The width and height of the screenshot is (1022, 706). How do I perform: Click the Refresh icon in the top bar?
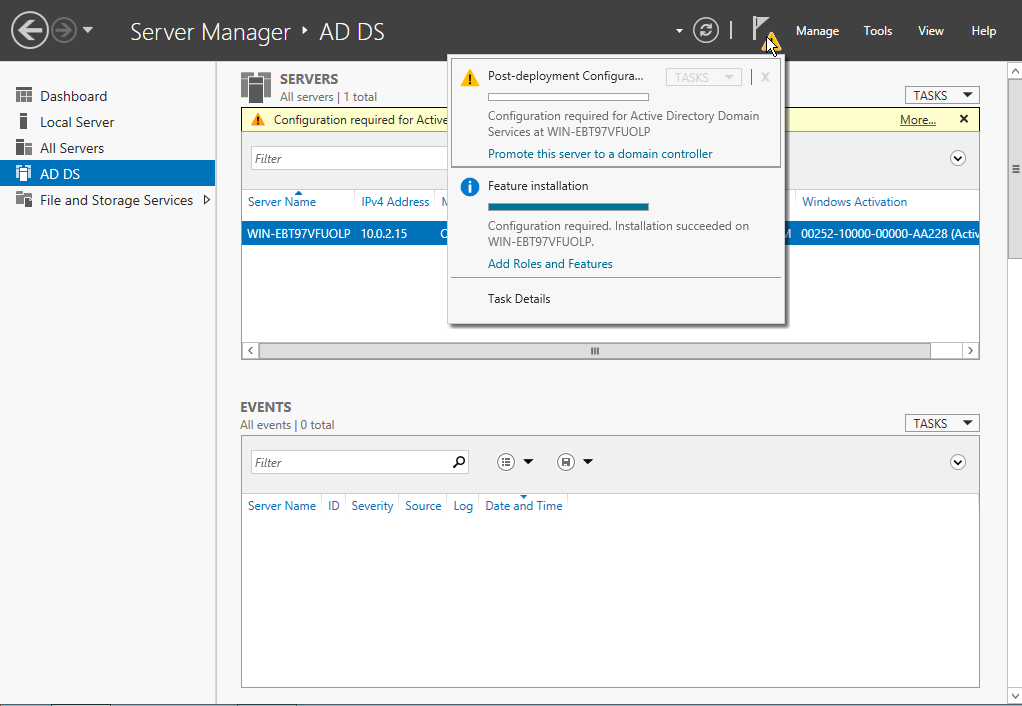click(706, 30)
